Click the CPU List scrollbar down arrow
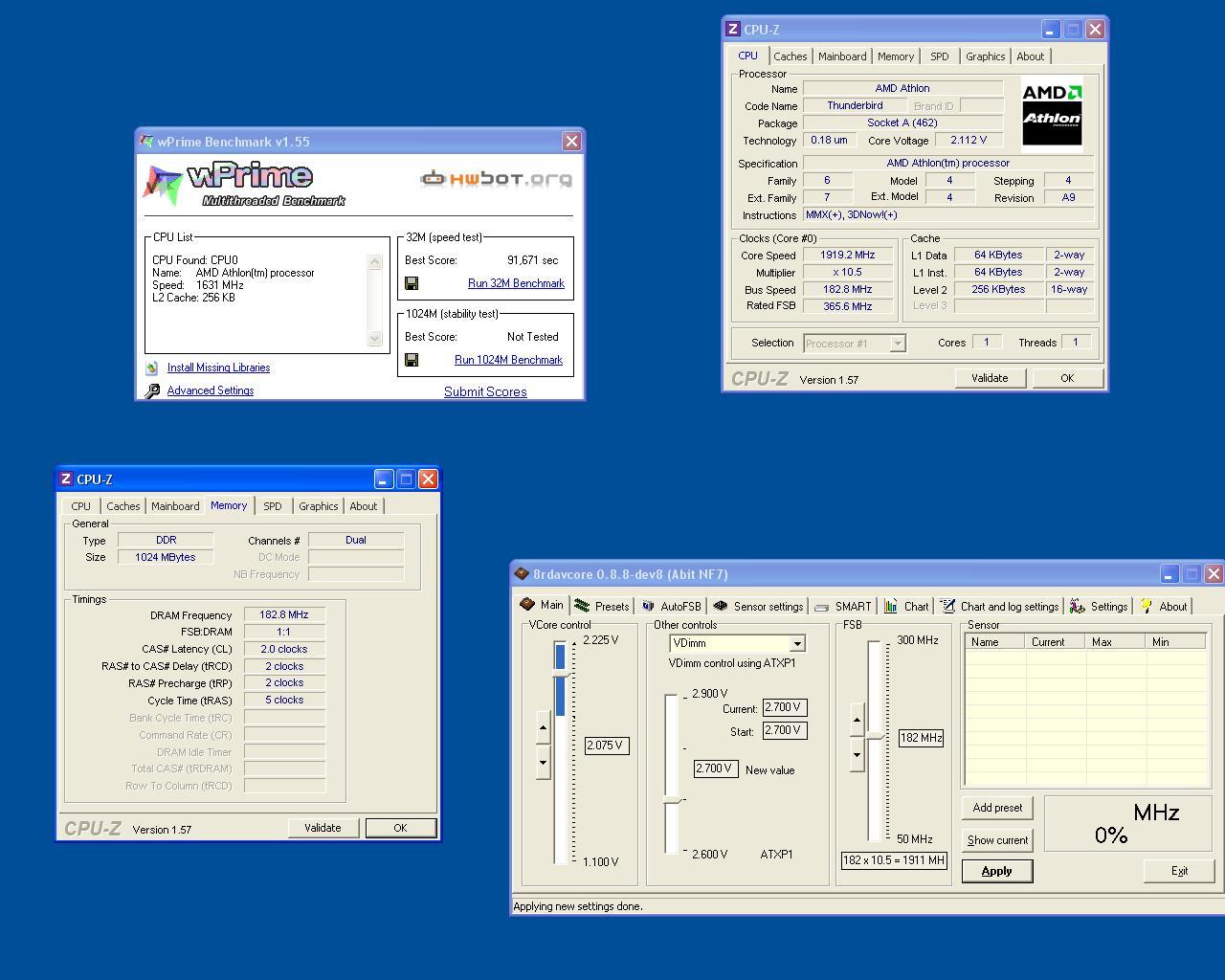The height and width of the screenshot is (980, 1225). (374, 339)
